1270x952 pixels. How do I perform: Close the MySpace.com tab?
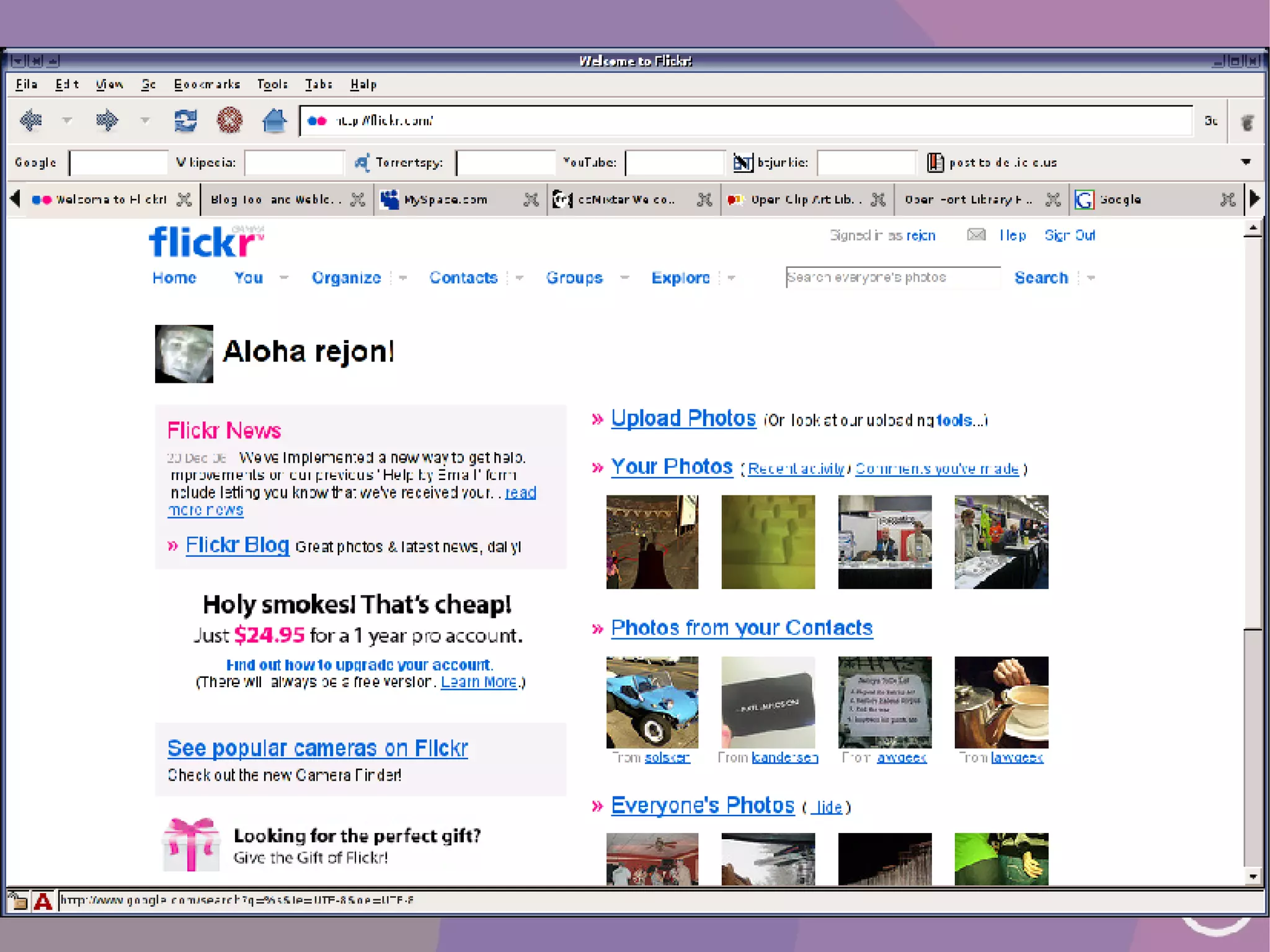coord(531,200)
